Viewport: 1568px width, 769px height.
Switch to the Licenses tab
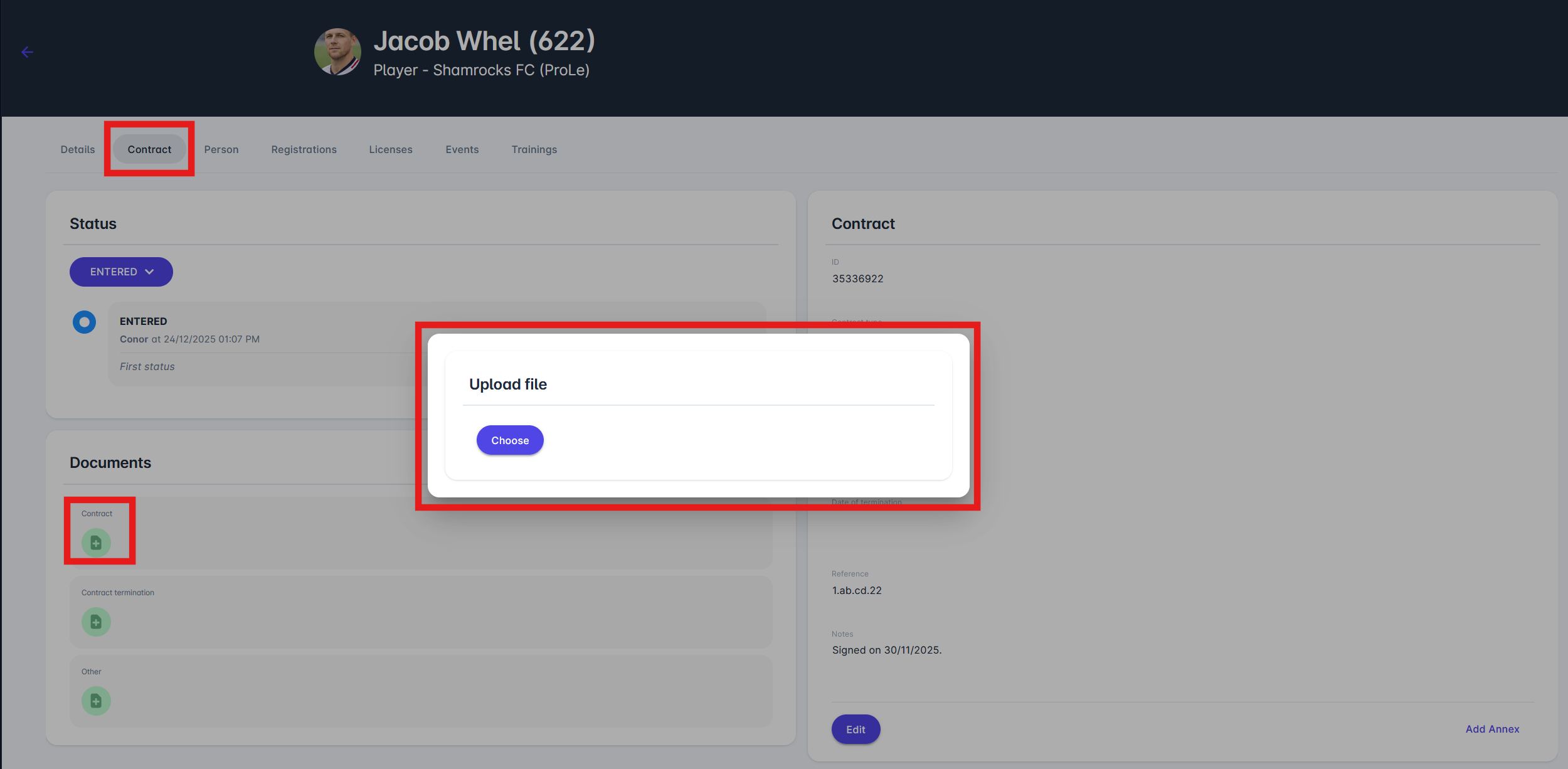point(391,149)
